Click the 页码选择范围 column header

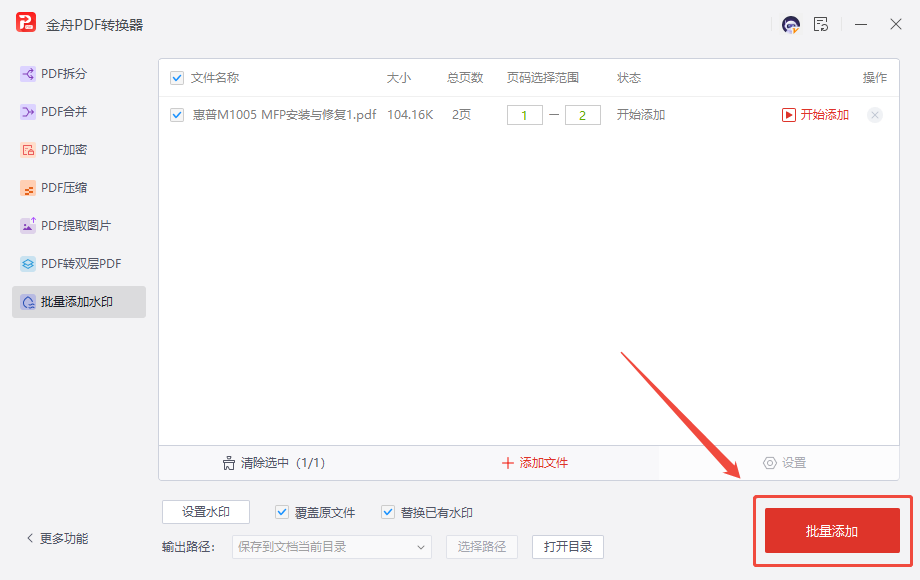pos(543,78)
